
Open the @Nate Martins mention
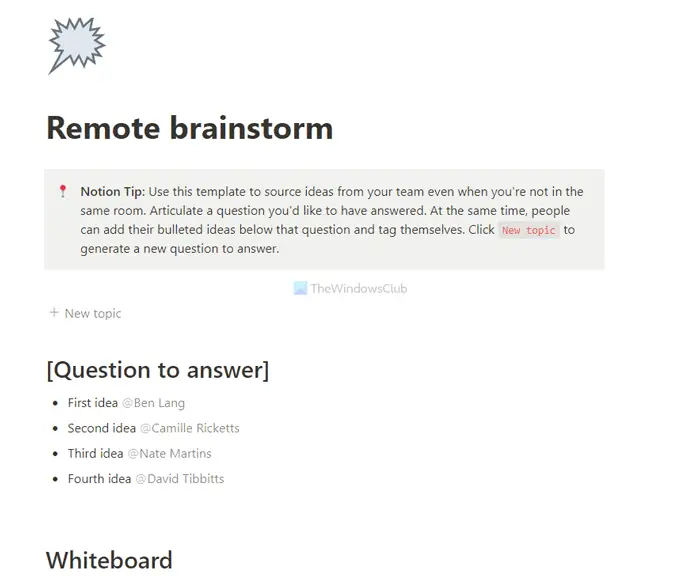click(170, 454)
